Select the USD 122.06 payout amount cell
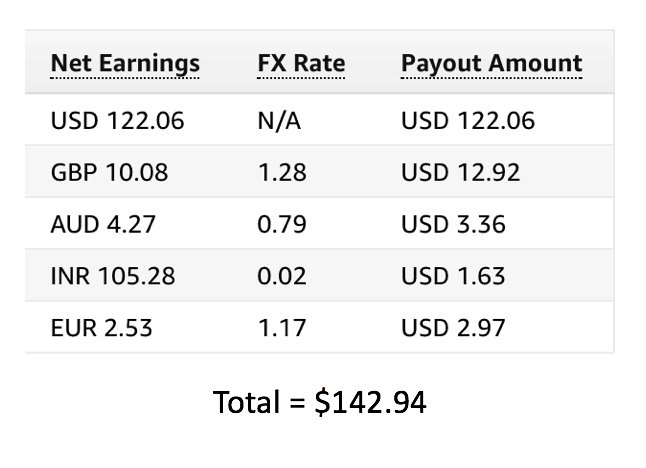This screenshot has height=468, width=646. [x=468, y=121]
